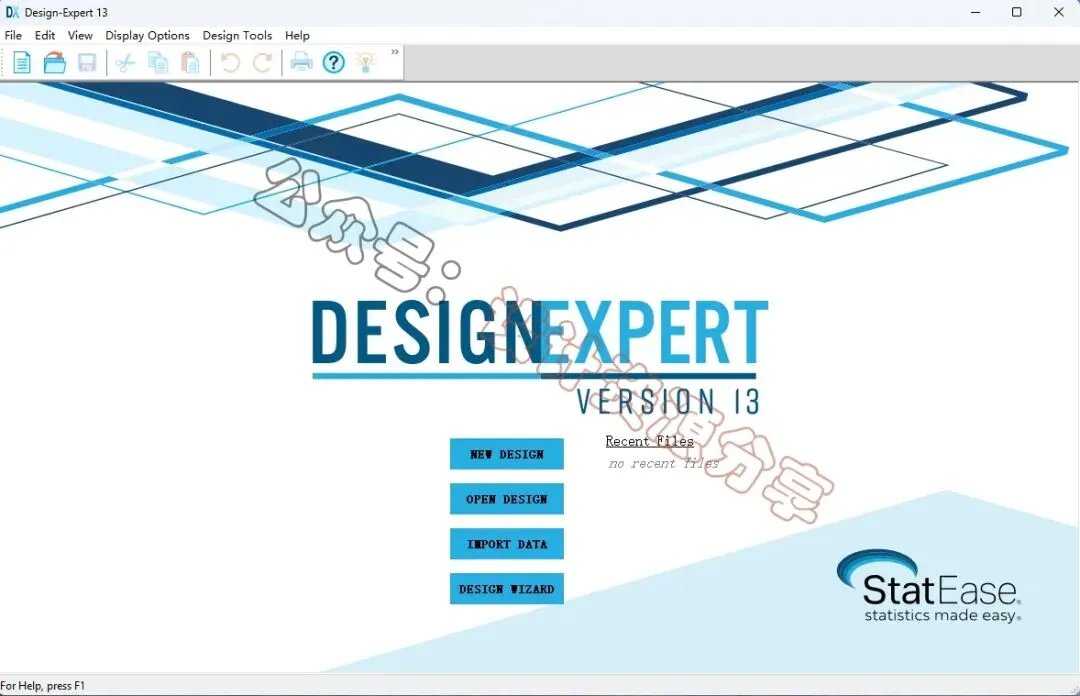Open the File menu

[x=13, y=35]
